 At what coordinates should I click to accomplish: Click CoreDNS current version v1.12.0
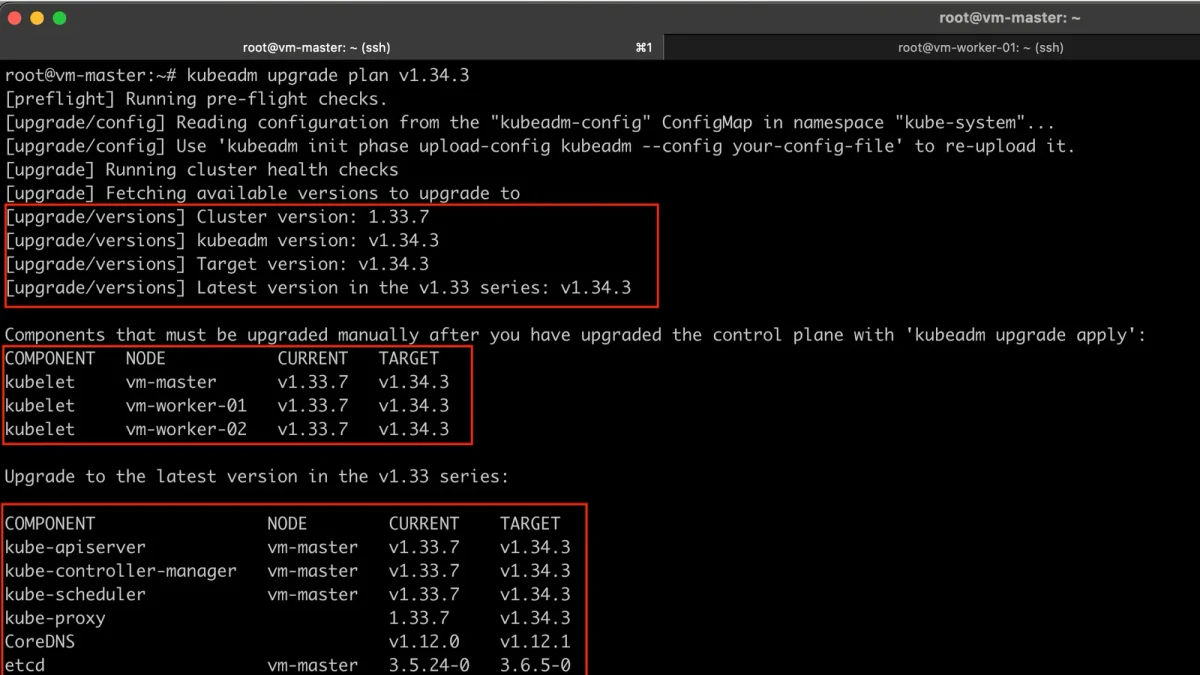[x=424, y=641]
